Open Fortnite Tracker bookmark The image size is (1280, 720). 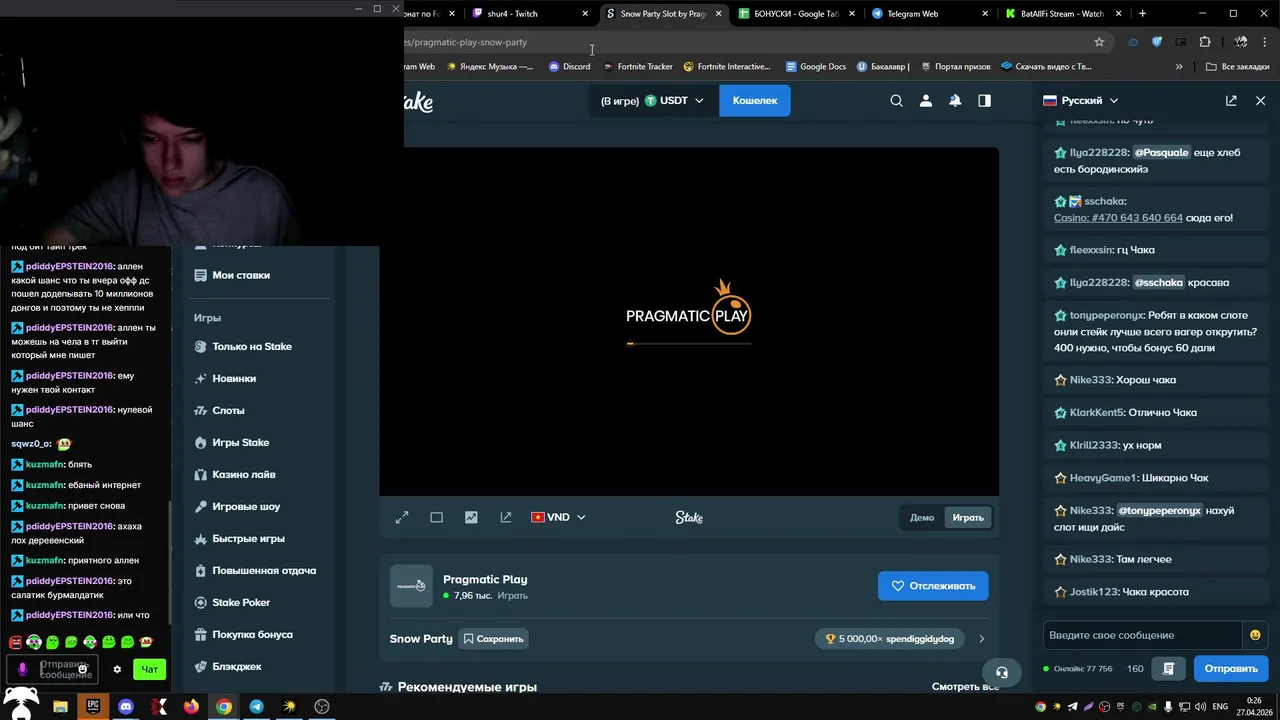point(637,66)
